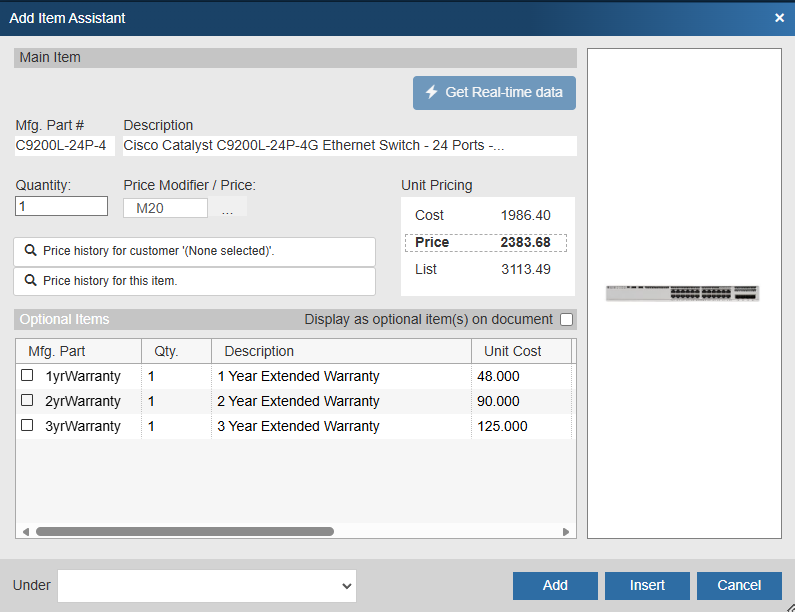This screenshot has height=612, width=795.
Task: Open price history for this item
Action: point(195,281)
